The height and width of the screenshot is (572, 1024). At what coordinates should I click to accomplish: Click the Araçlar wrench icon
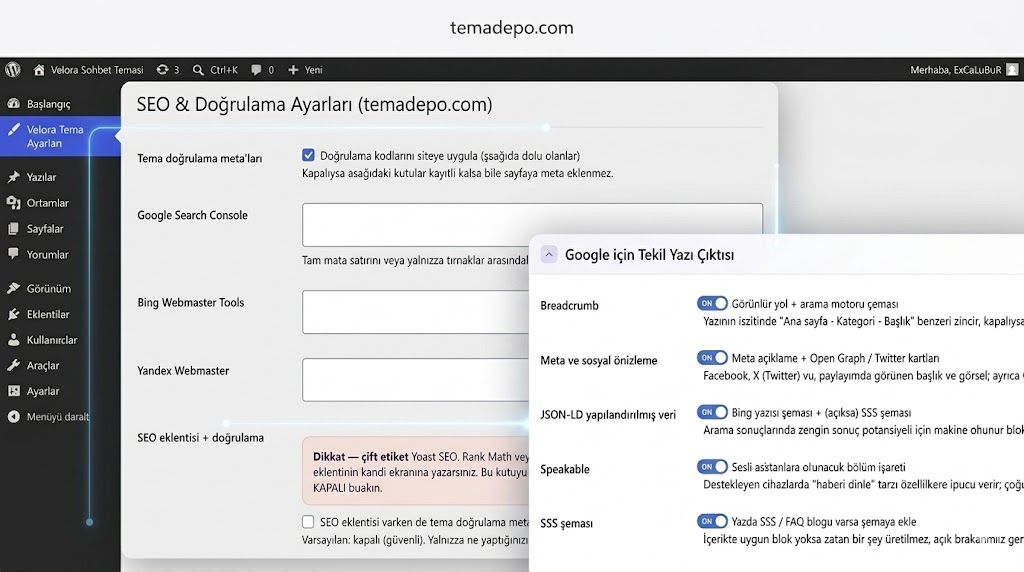(14, 366)
